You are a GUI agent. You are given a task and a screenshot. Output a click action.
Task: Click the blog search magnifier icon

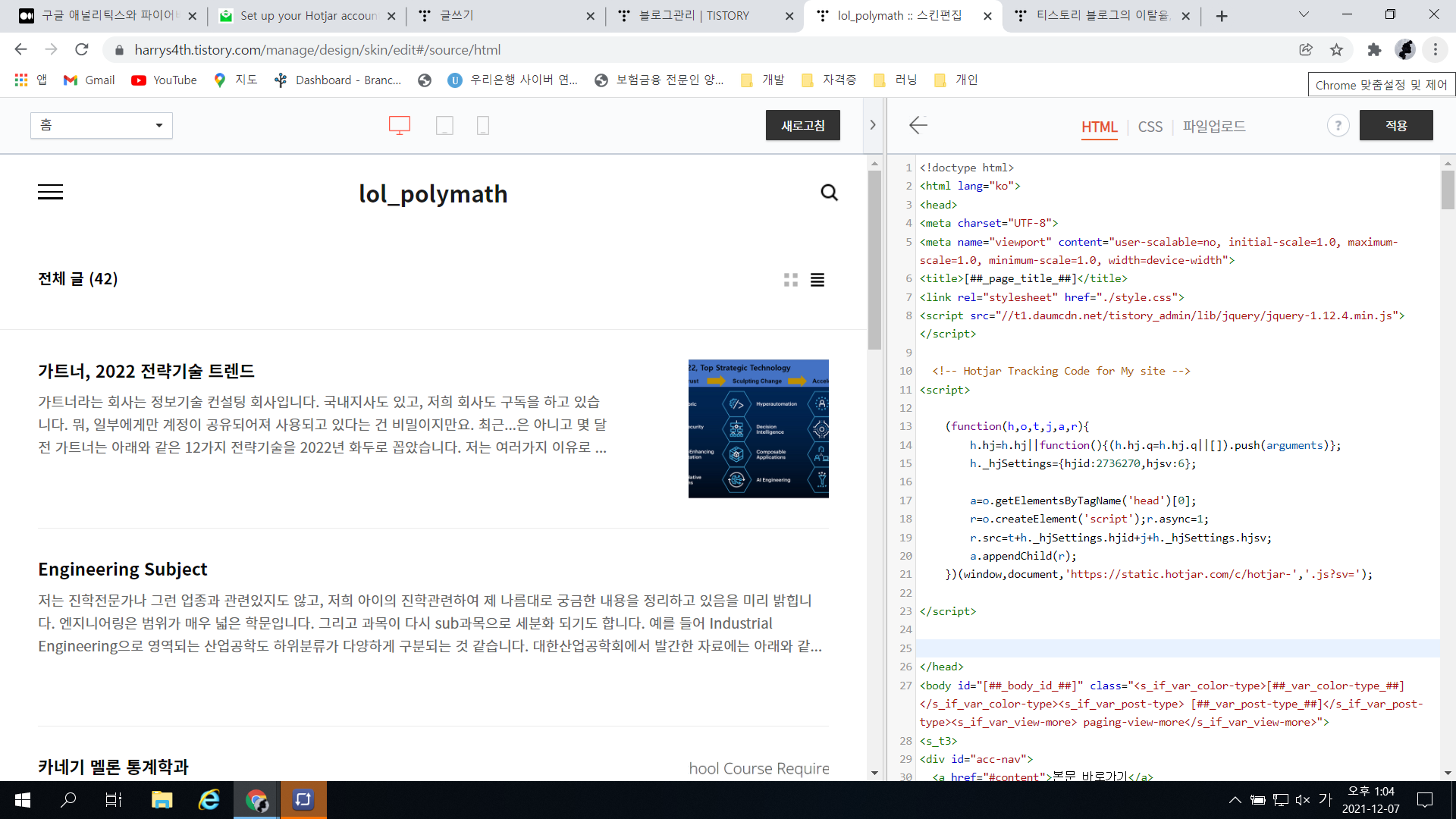coord(829,193)
